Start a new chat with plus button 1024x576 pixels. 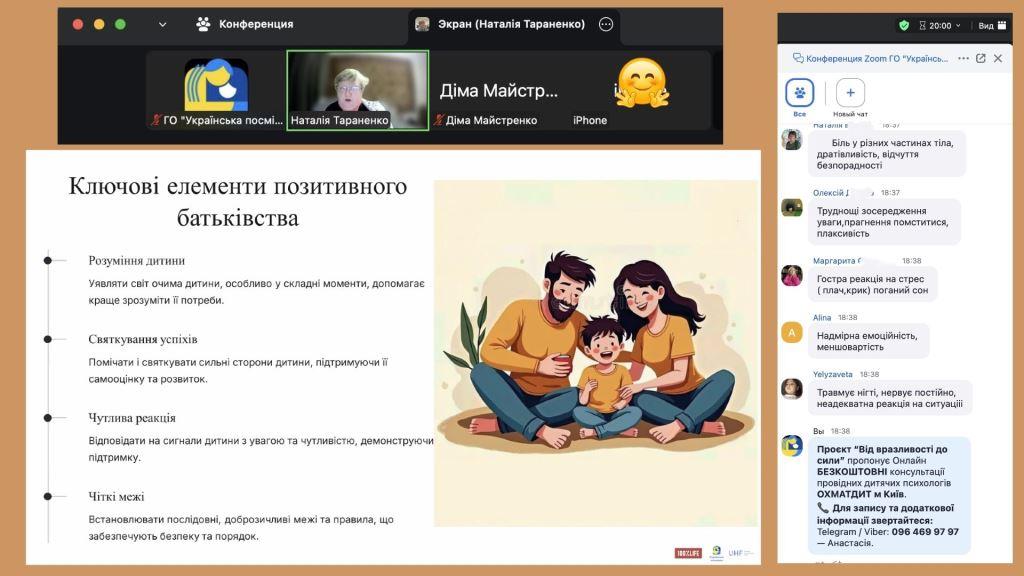coord(850,94)
